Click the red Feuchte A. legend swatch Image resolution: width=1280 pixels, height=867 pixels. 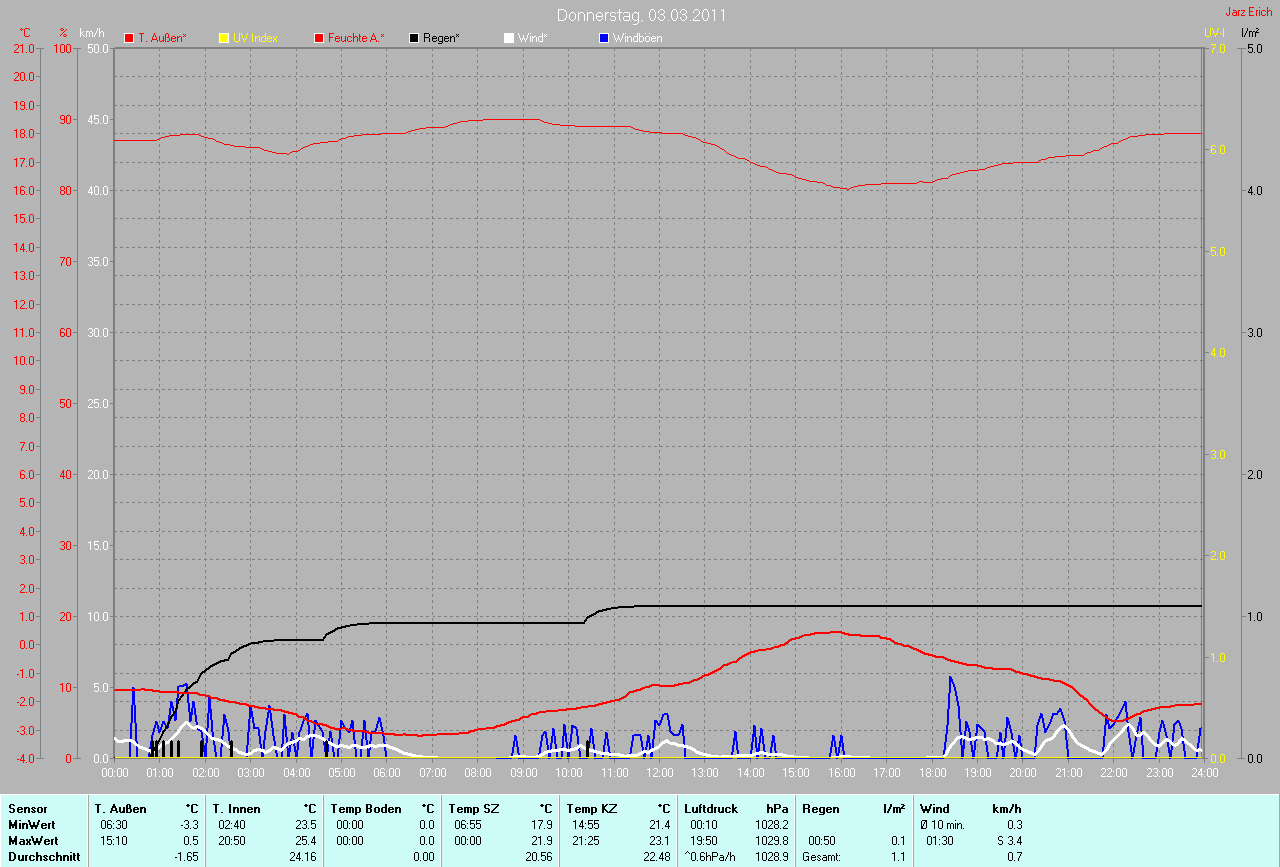(319, 38)
